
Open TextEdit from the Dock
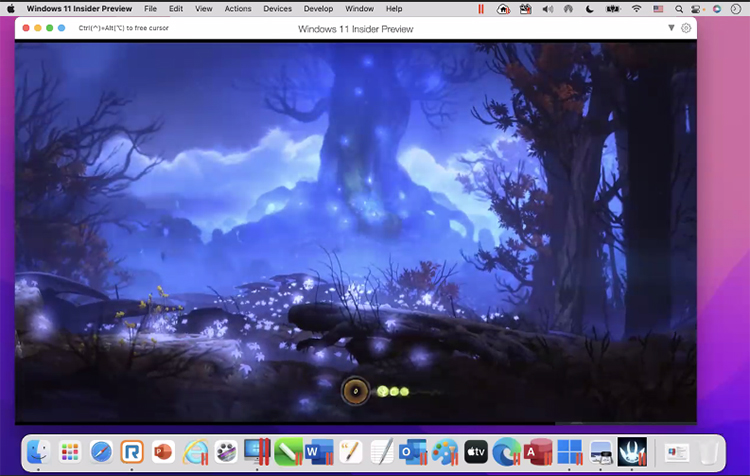tap(382, 452)
